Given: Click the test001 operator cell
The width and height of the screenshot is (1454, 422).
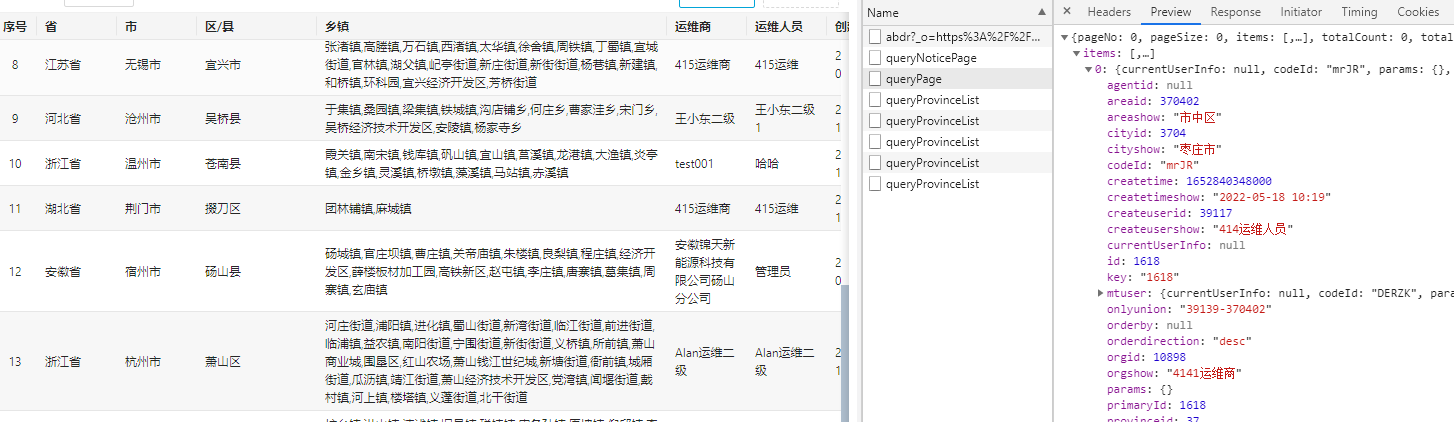Looking at the screenshot, I should 694,163.
